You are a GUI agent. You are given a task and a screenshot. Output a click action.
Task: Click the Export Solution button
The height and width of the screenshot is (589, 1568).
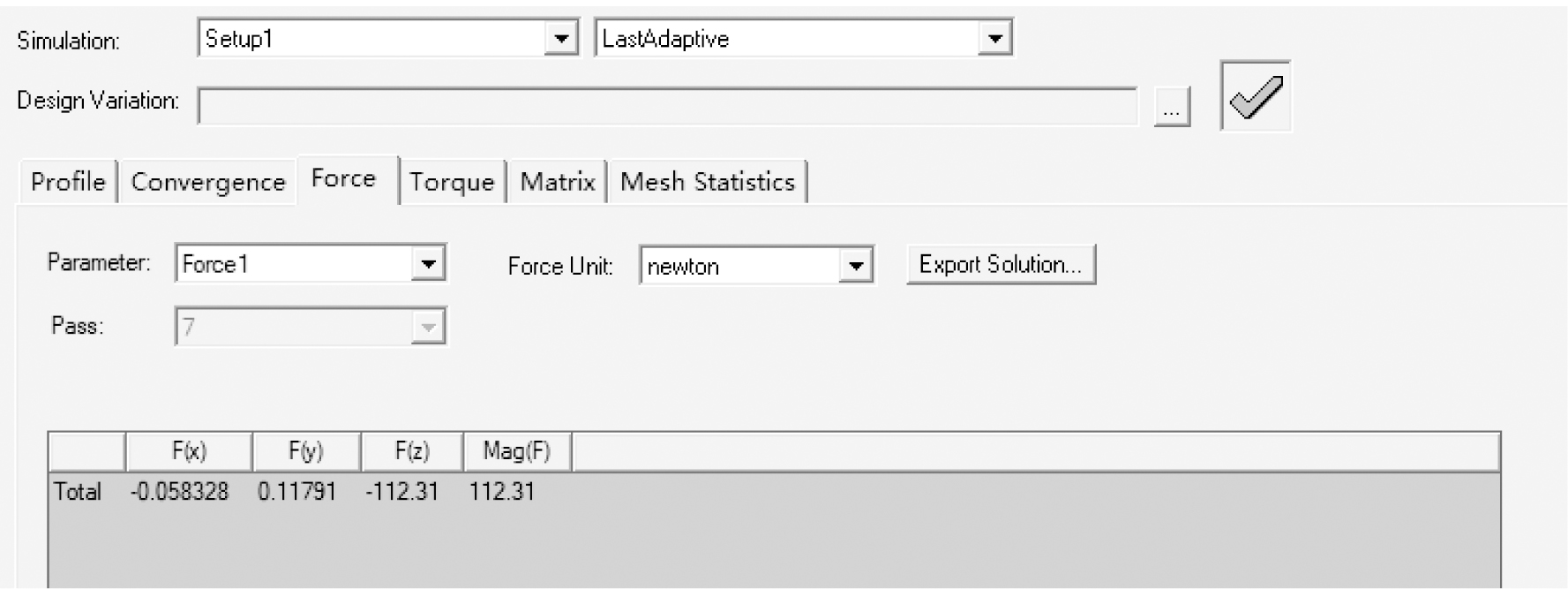coord(1001,265)
